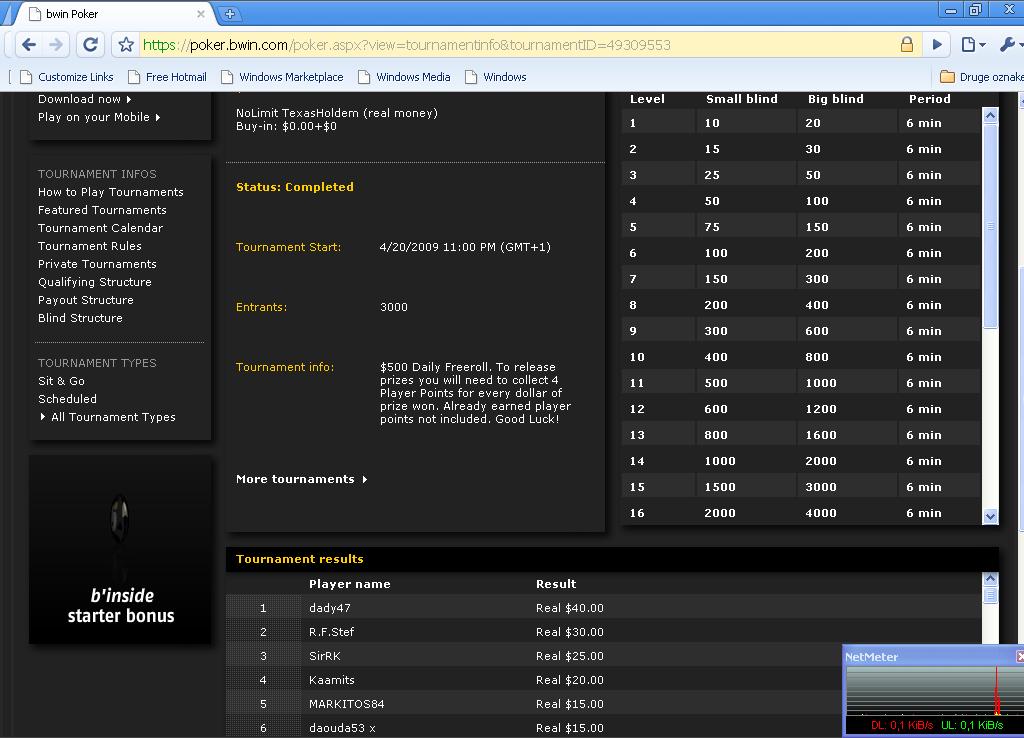Image resolution: width=1024 pixels, height=738 pixels.
Task: Click big blind 4000 in level 16
Action: 821,513
